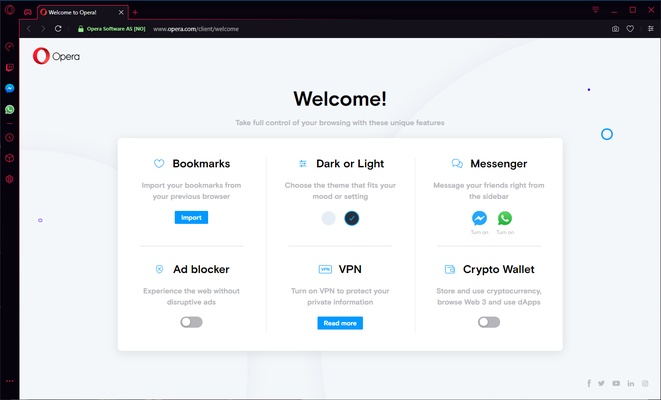
Task: Click the Ad blocker heading
Action: point(201,269)
